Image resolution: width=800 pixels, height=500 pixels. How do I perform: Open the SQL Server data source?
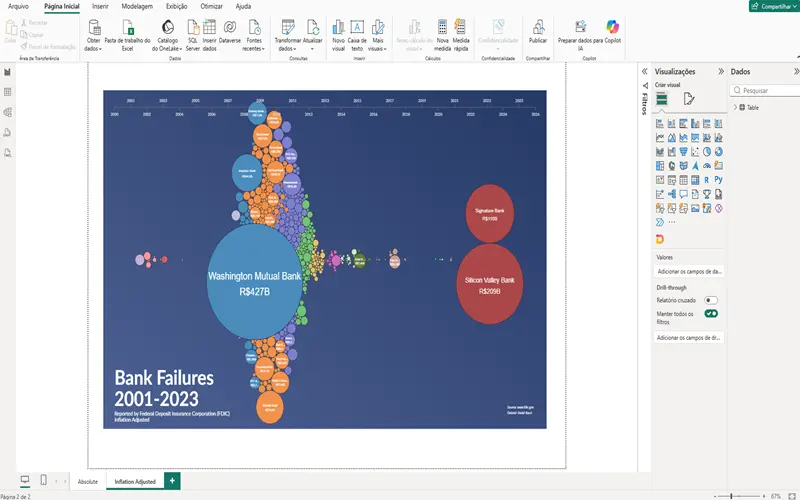tap(192, 28)
